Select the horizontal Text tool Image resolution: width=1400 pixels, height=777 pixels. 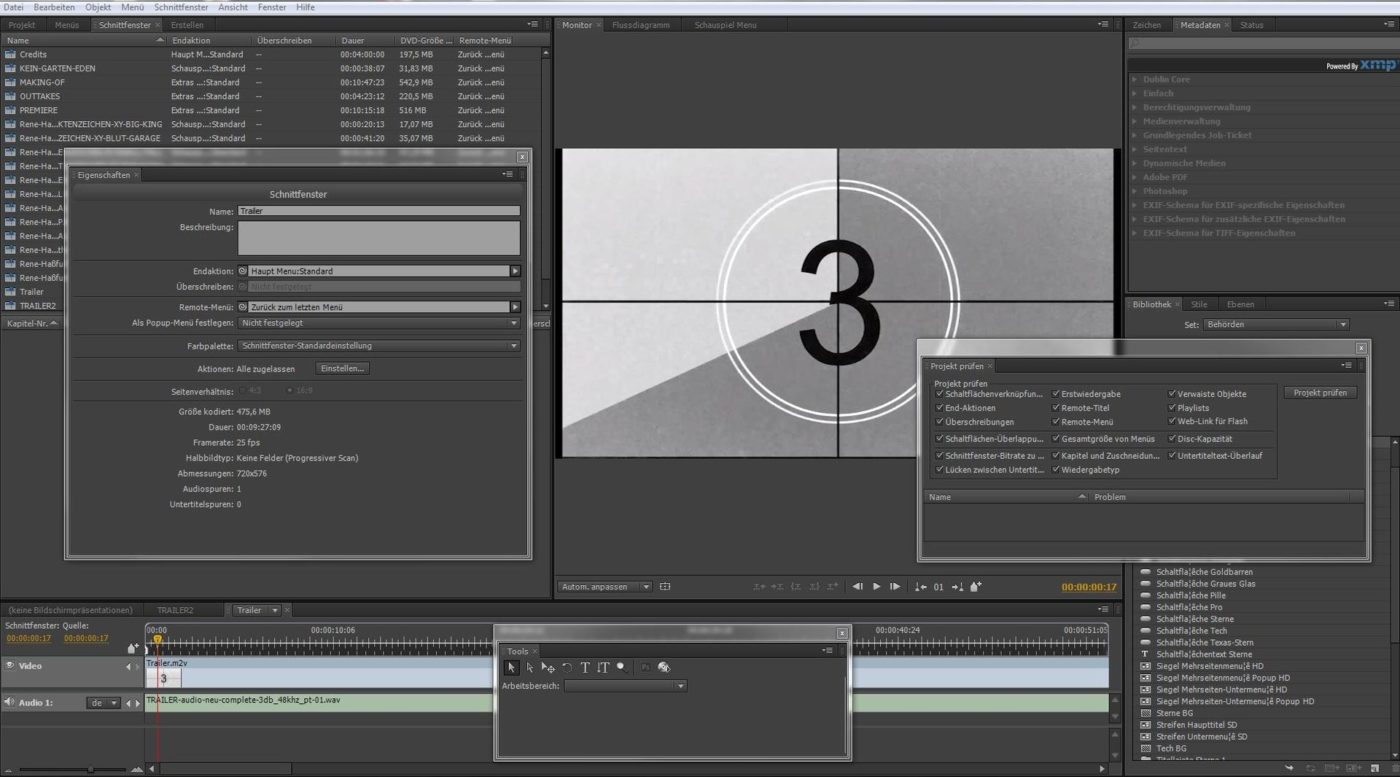(585, 667)
